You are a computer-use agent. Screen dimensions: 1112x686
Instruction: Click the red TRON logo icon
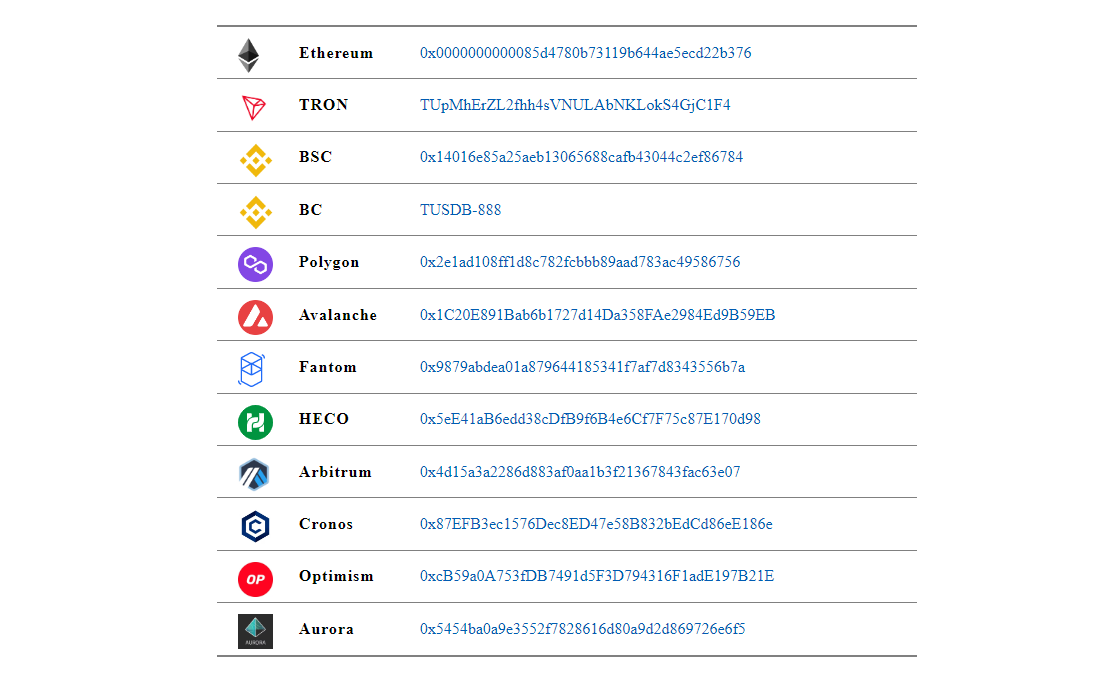click(x=254, y=107)
